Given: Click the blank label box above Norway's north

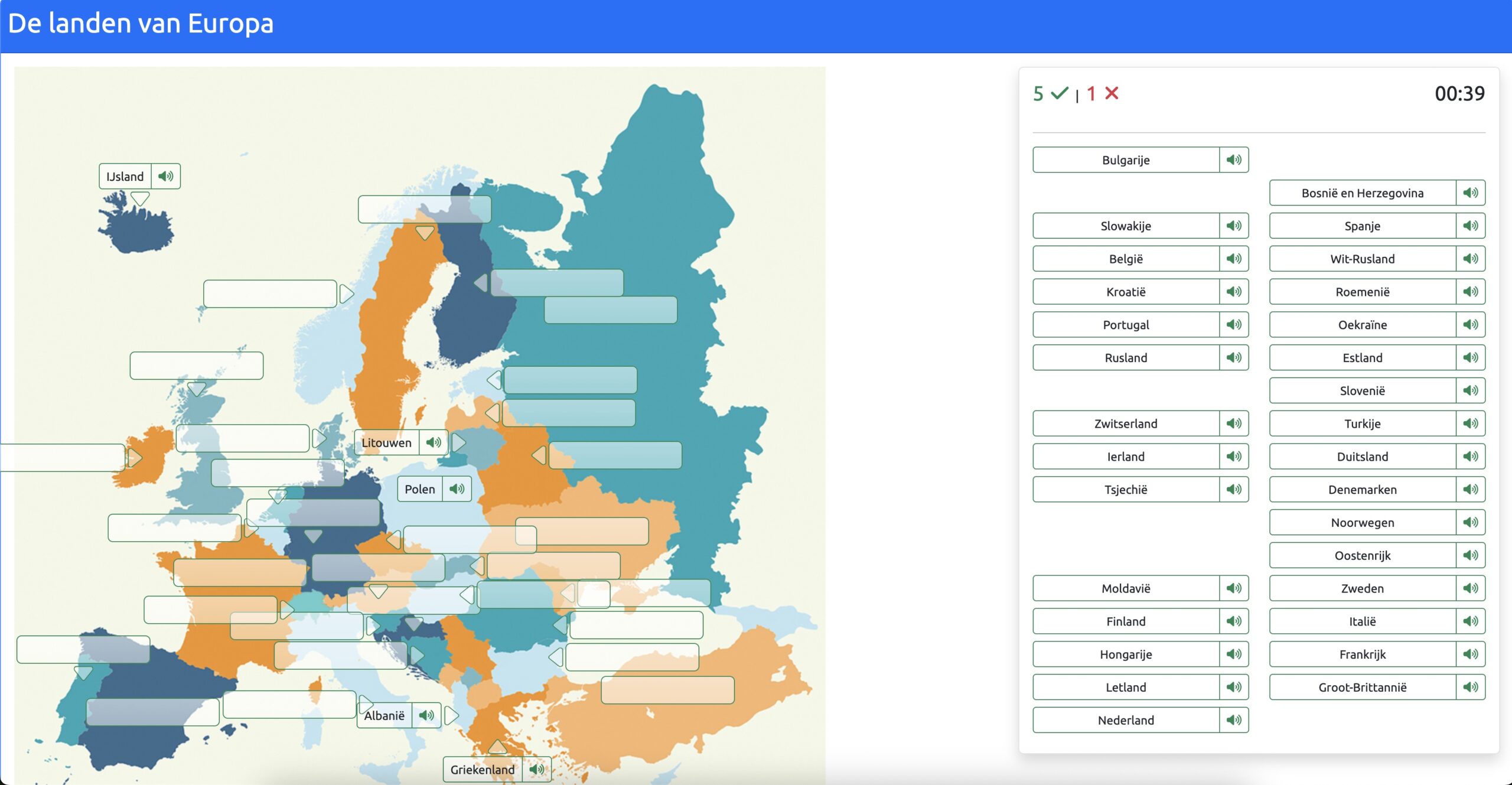Looking at the screenshot, I should (x=424, y=209).
